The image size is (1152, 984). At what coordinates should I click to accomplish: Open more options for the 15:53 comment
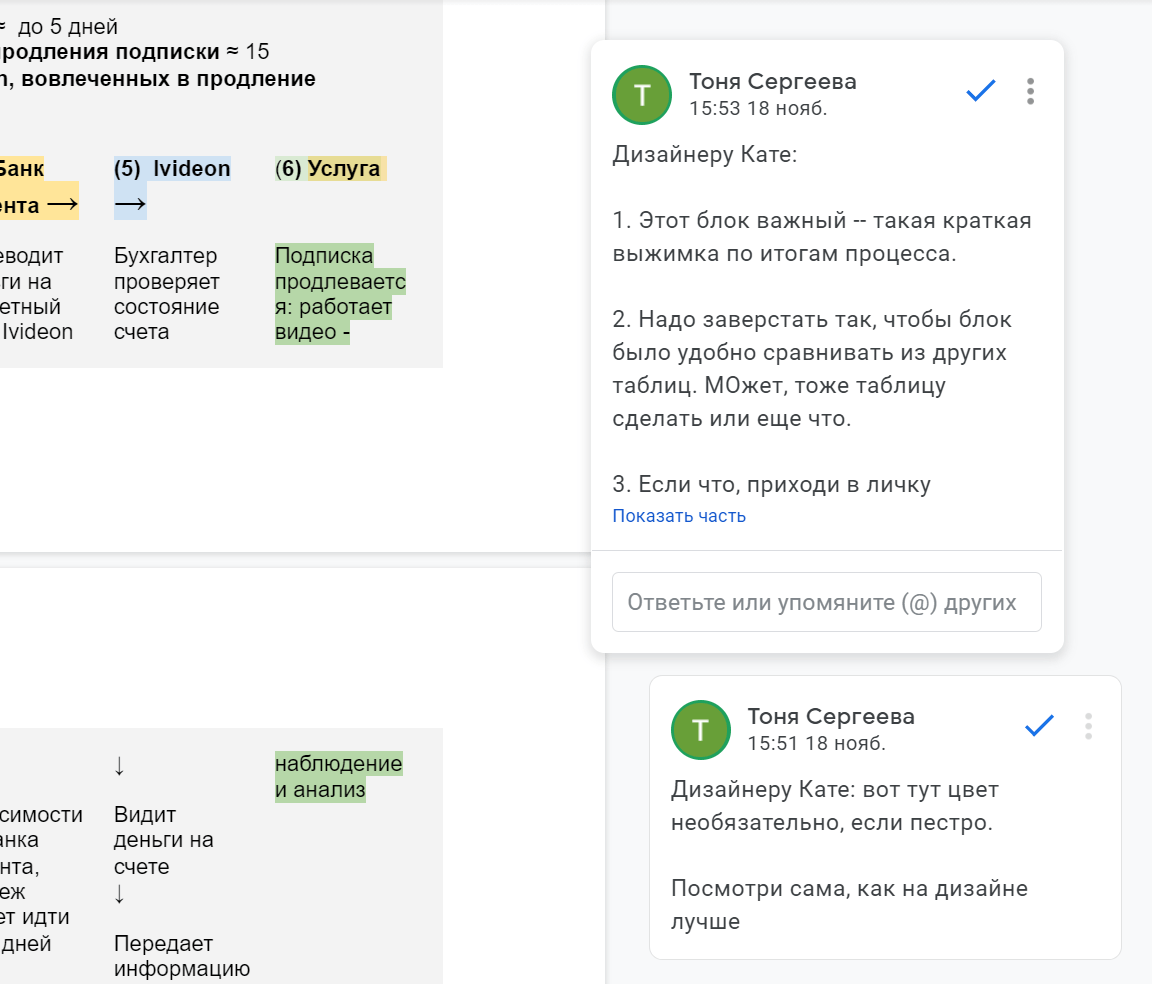coord(1030,92)
